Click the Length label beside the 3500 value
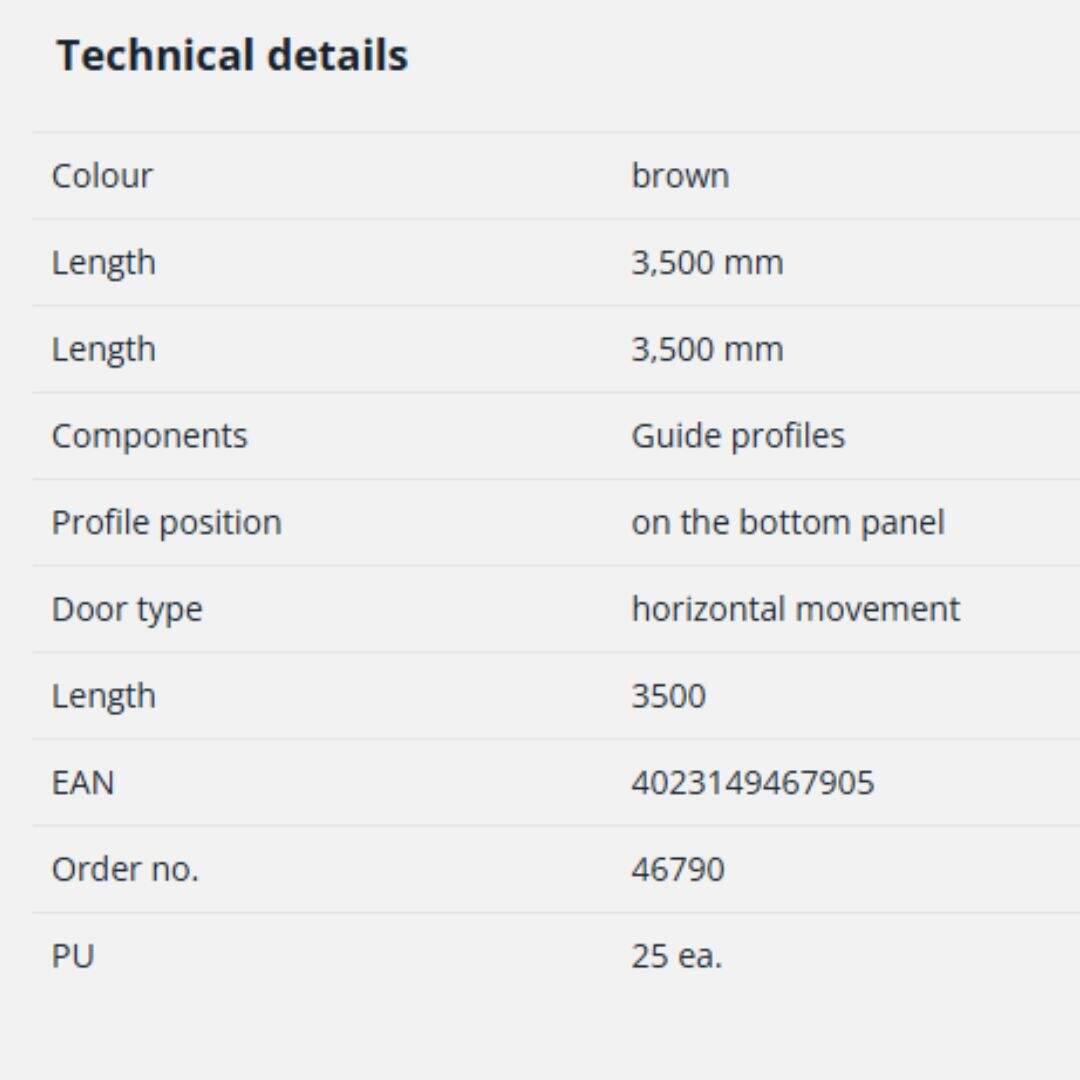The height and width of the screenshot is (1080, 1080). point(104,696)
